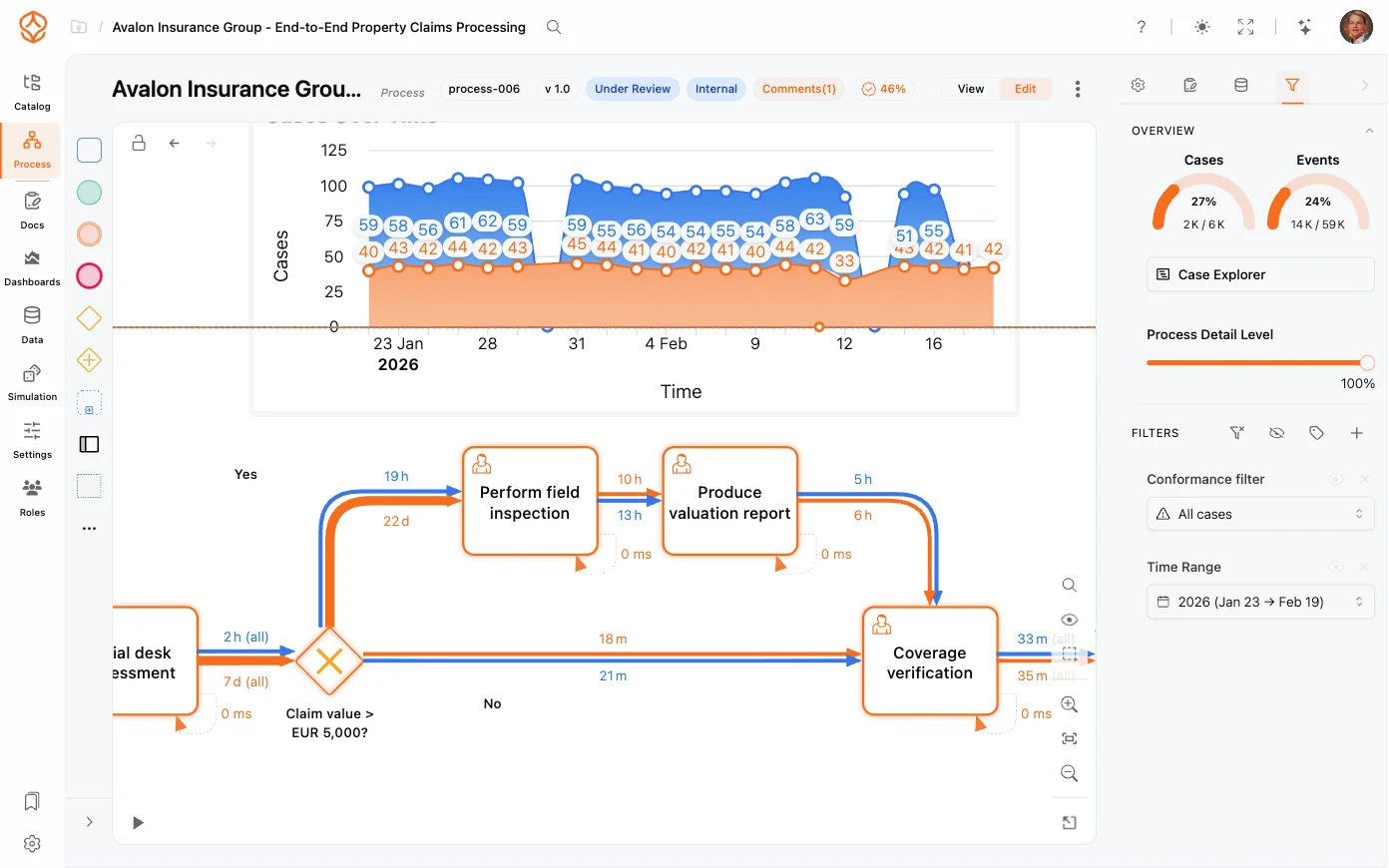The image size is (1389, 868).
Task: Open Roles in the left sidebar
Action: (32, 499)
